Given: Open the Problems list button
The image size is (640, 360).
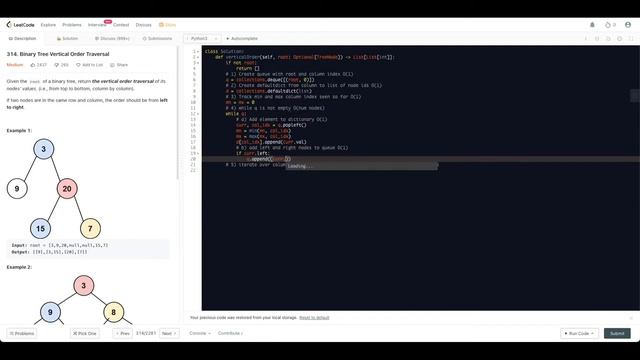Looking at the screenshot, I should (22, 333).
